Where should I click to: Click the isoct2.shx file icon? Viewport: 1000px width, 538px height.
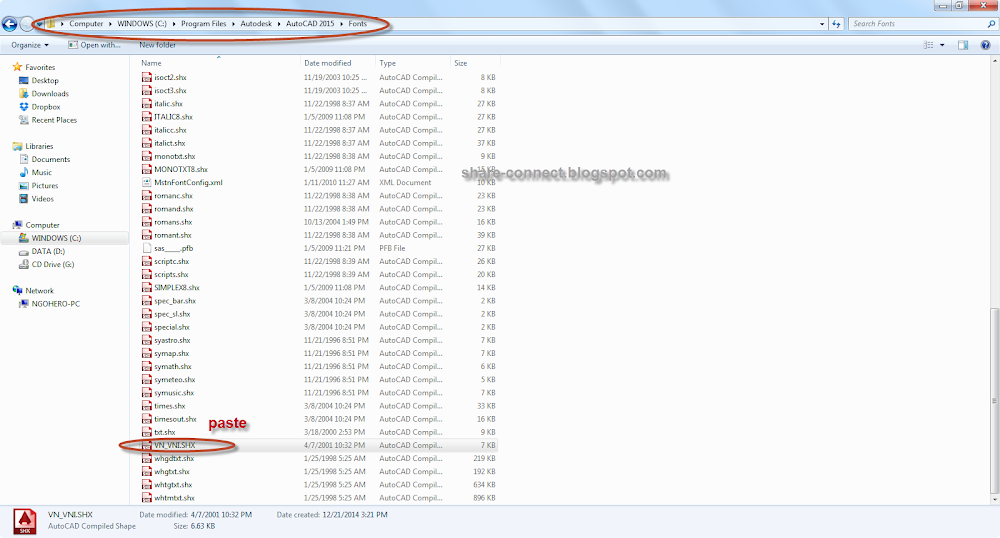[x=147, y=77]
